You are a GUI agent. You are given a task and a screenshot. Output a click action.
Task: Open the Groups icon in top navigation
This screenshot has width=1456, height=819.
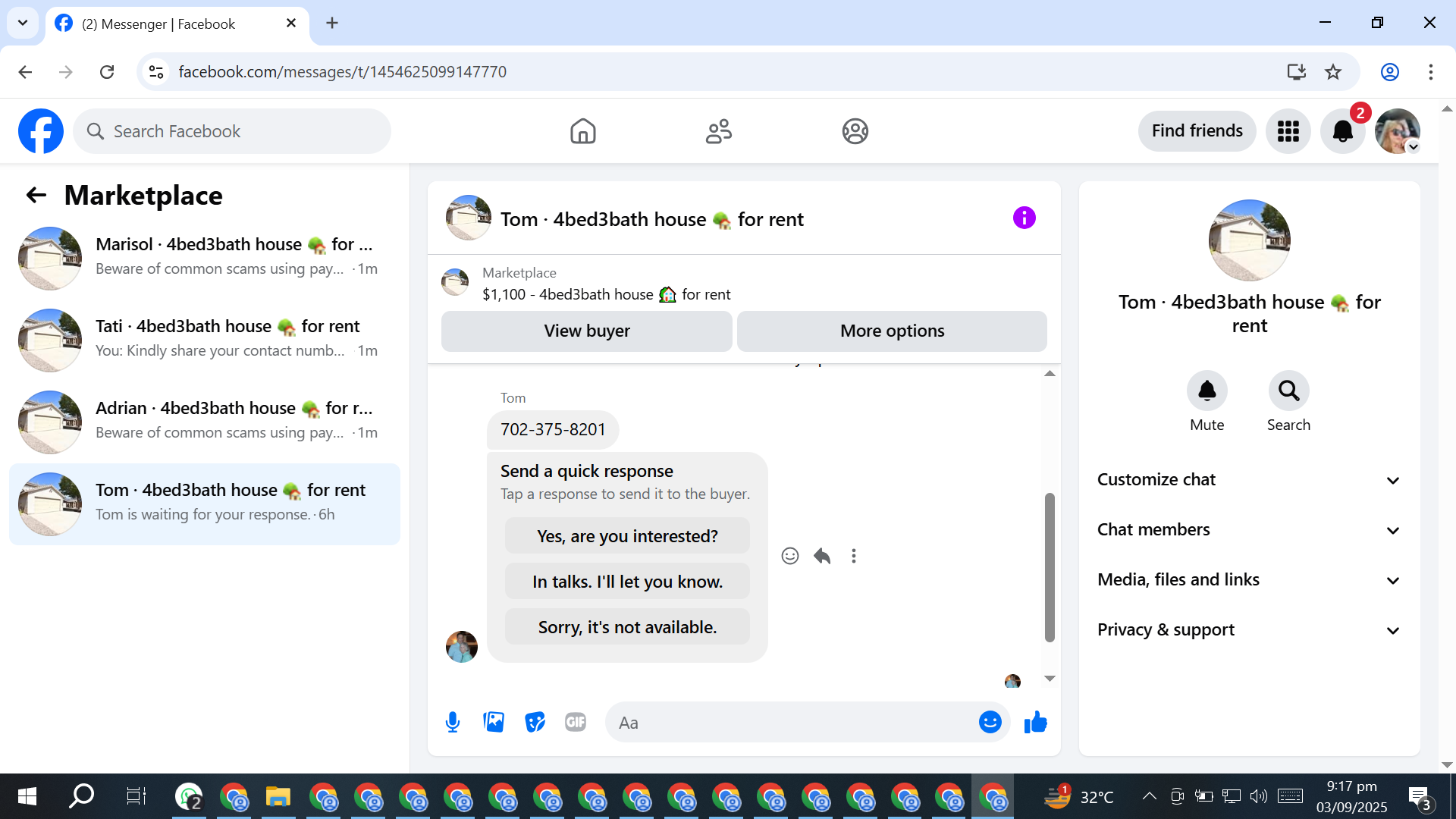pos(855,131)
